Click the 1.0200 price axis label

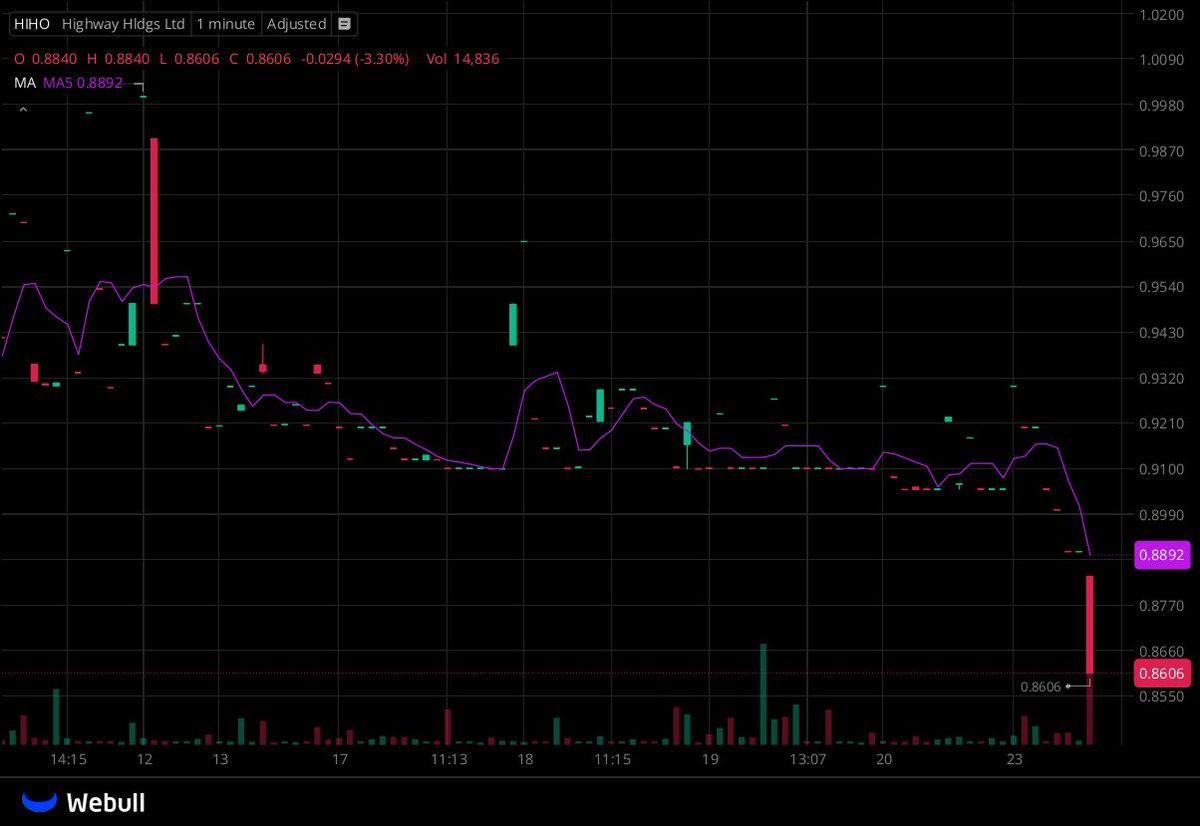click(1162, 15)
